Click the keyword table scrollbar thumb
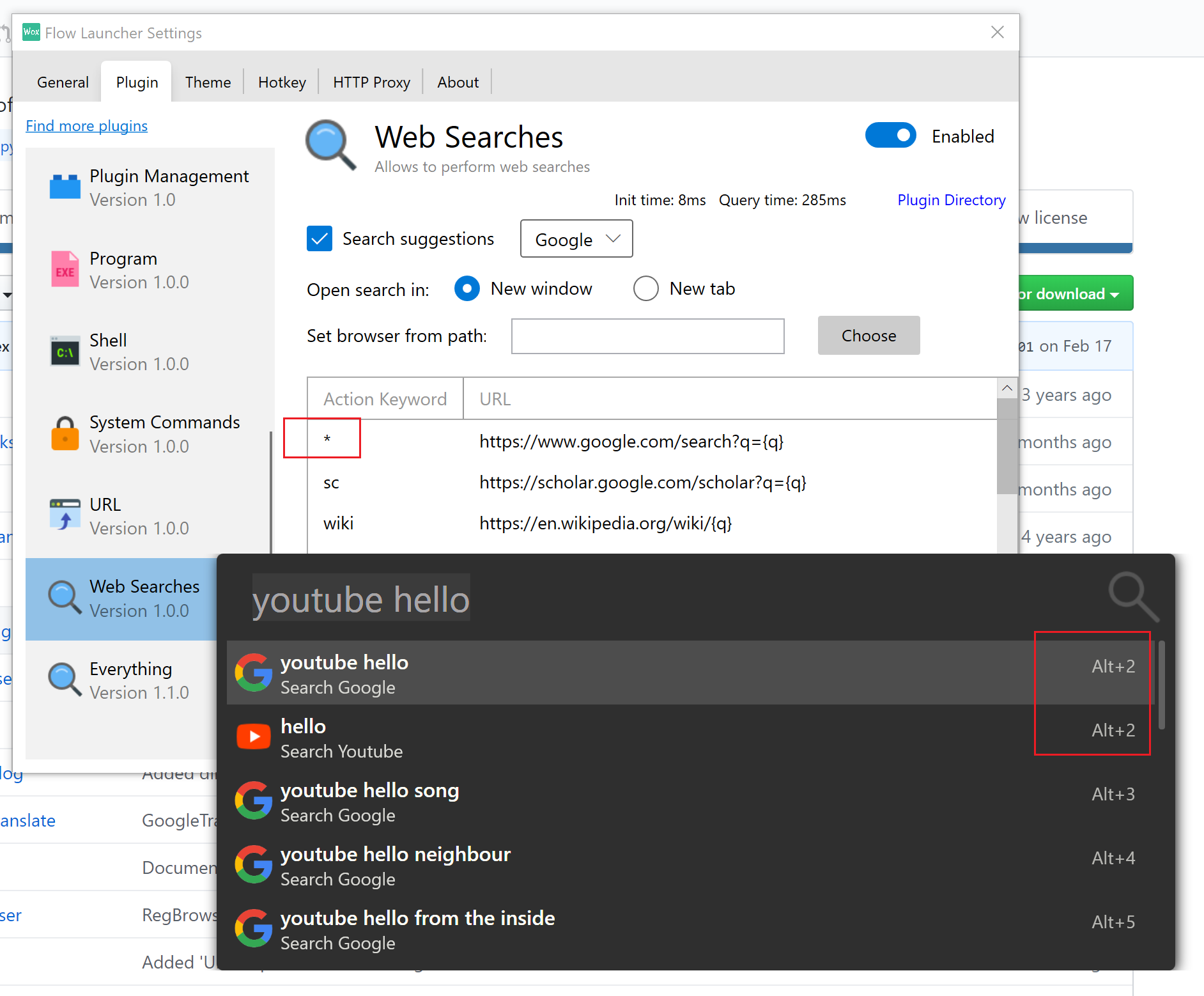Image resolution: width=1204 pixels, height=996 pixels. click(1007, 446)
